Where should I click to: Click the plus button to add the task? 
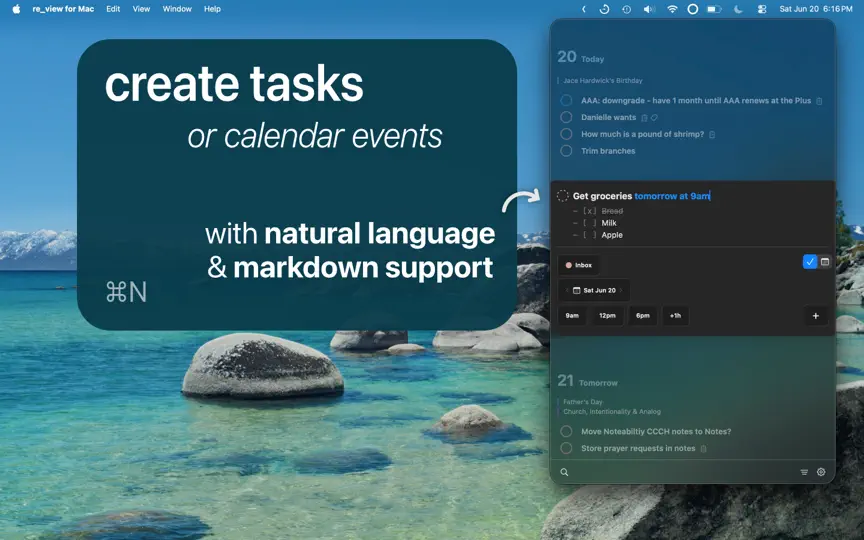click(816, 316)
